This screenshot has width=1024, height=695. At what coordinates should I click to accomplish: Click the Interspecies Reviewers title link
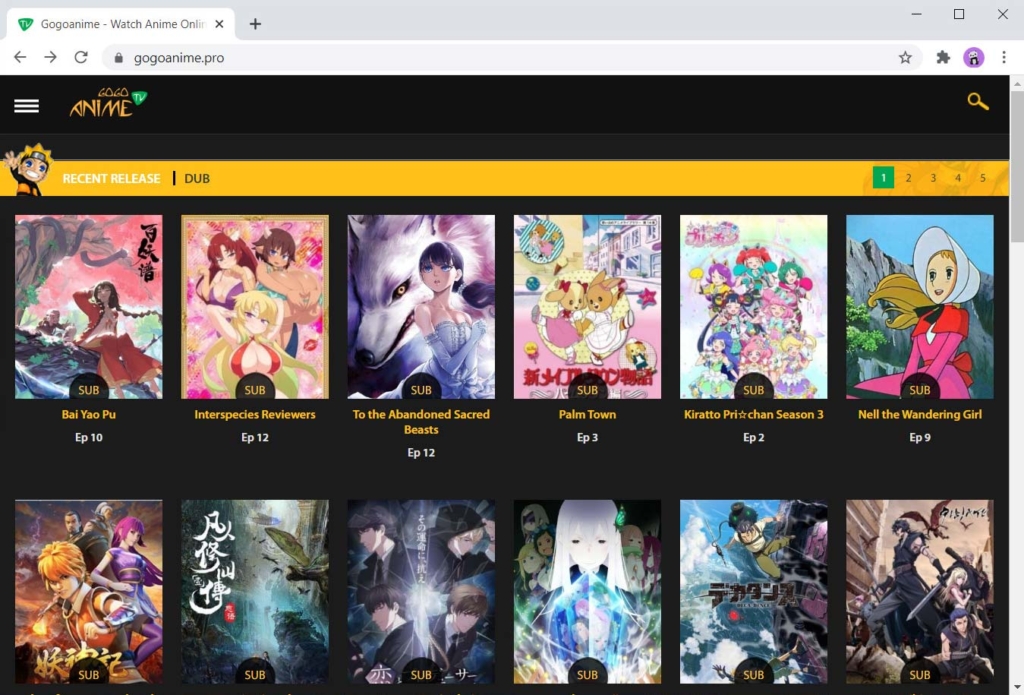255,414
